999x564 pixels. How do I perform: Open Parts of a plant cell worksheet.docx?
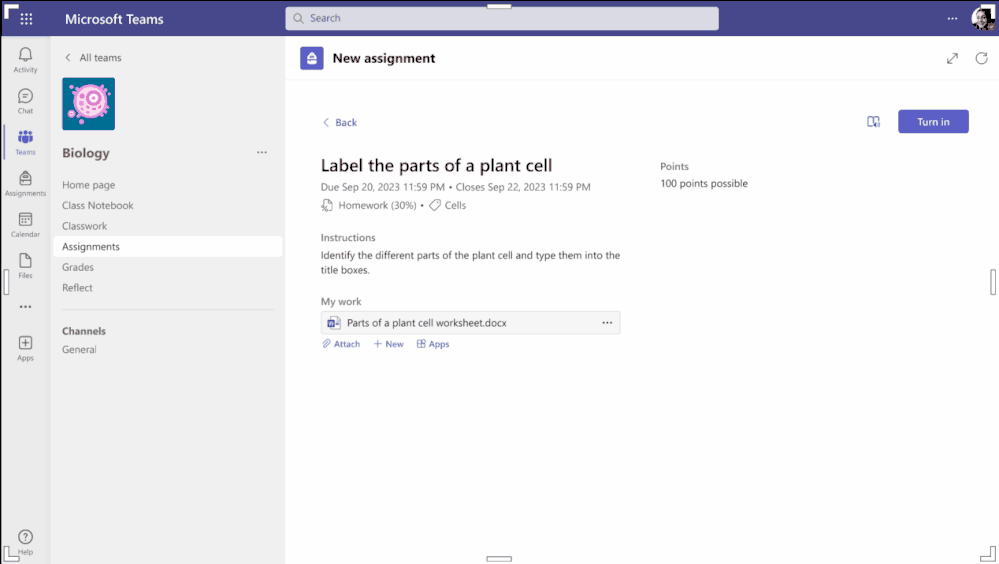point(426,323)
